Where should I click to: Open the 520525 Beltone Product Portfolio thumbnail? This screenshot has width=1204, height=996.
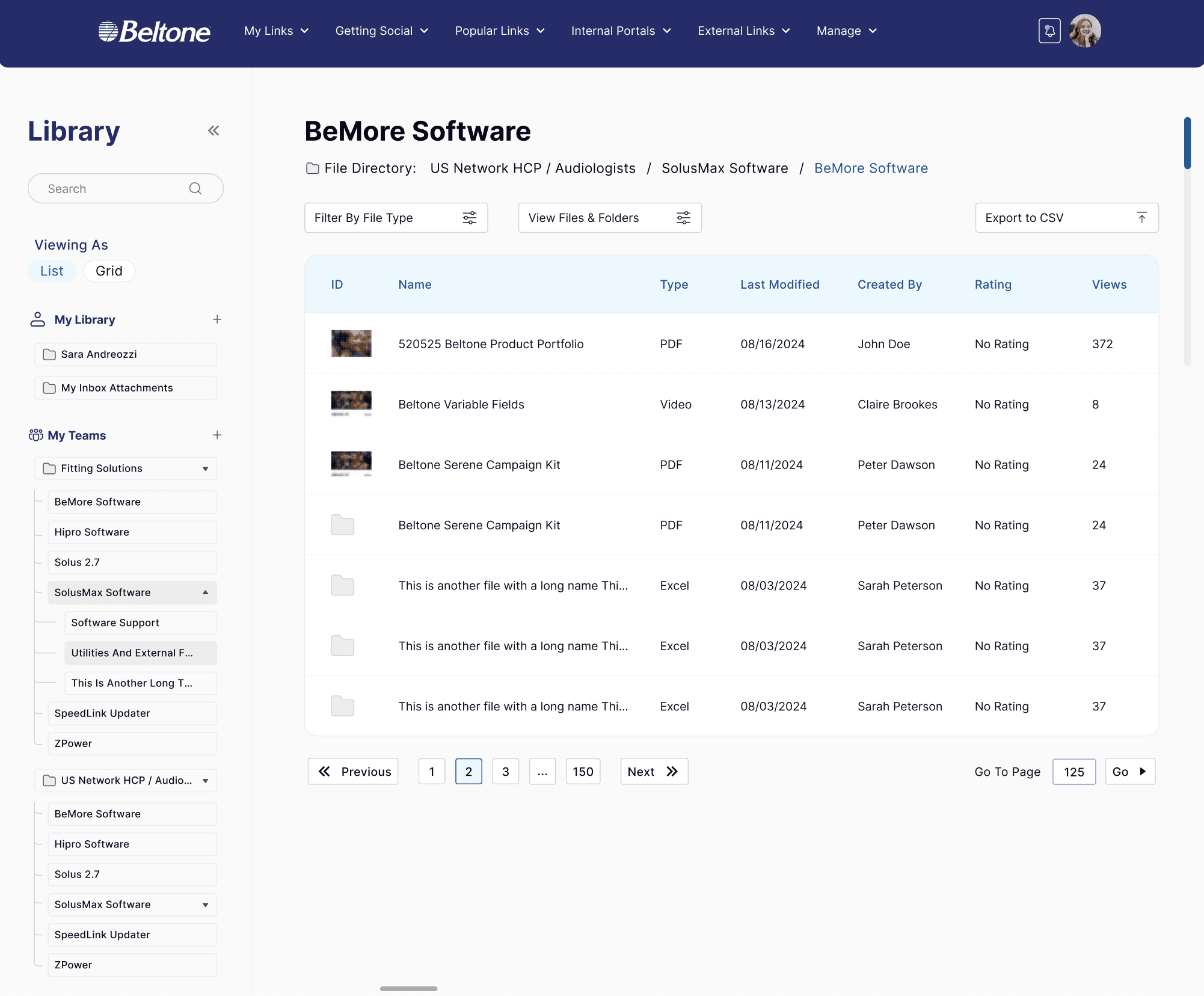point(351,343)
